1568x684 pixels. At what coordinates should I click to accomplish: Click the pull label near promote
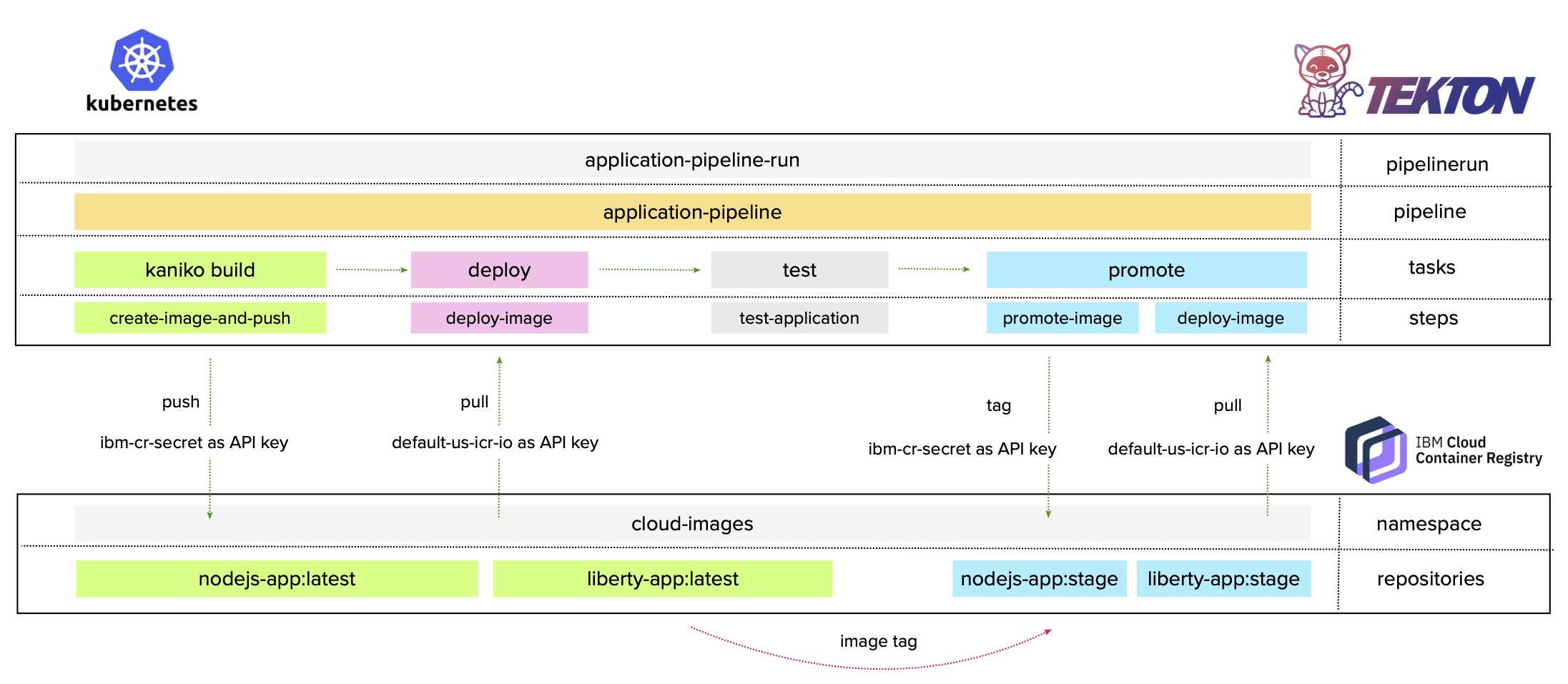pos(1228,405)
